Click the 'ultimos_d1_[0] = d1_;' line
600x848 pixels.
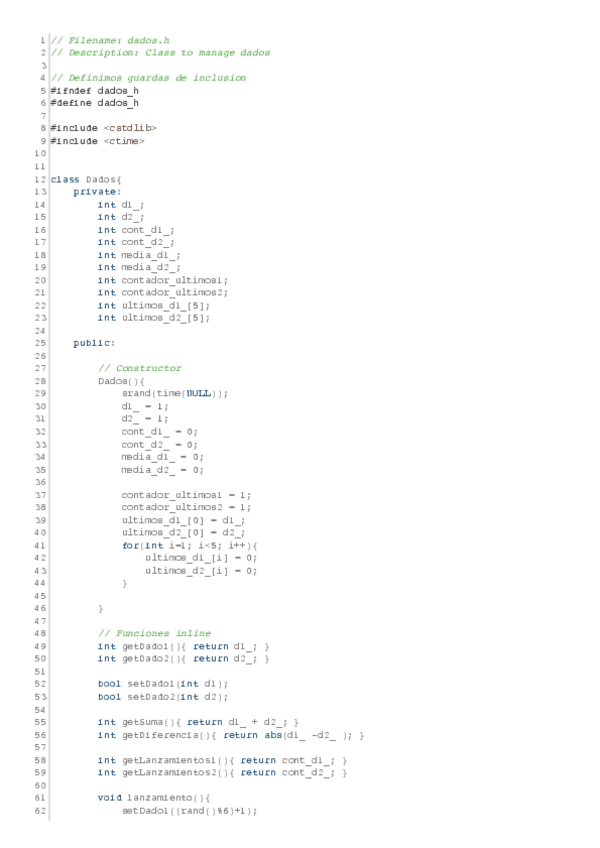click(184, 520)
